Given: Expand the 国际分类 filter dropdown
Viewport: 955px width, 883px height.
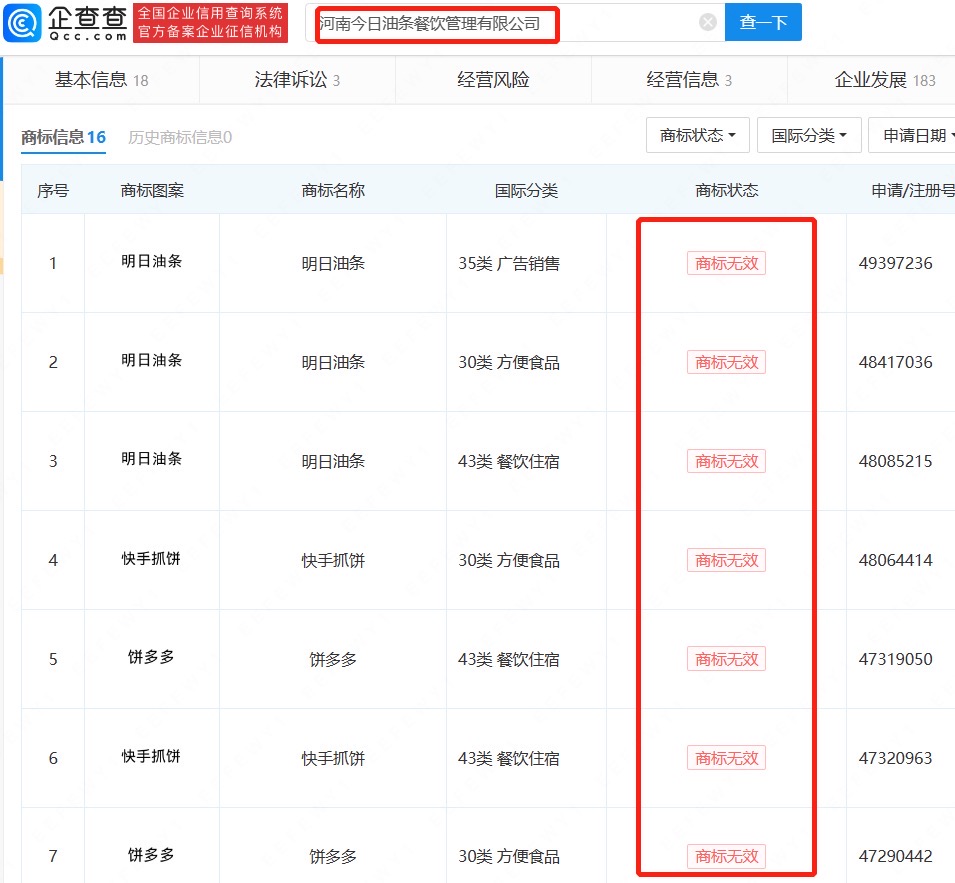Looking at the screenshot, I should [x=809, y=135].
